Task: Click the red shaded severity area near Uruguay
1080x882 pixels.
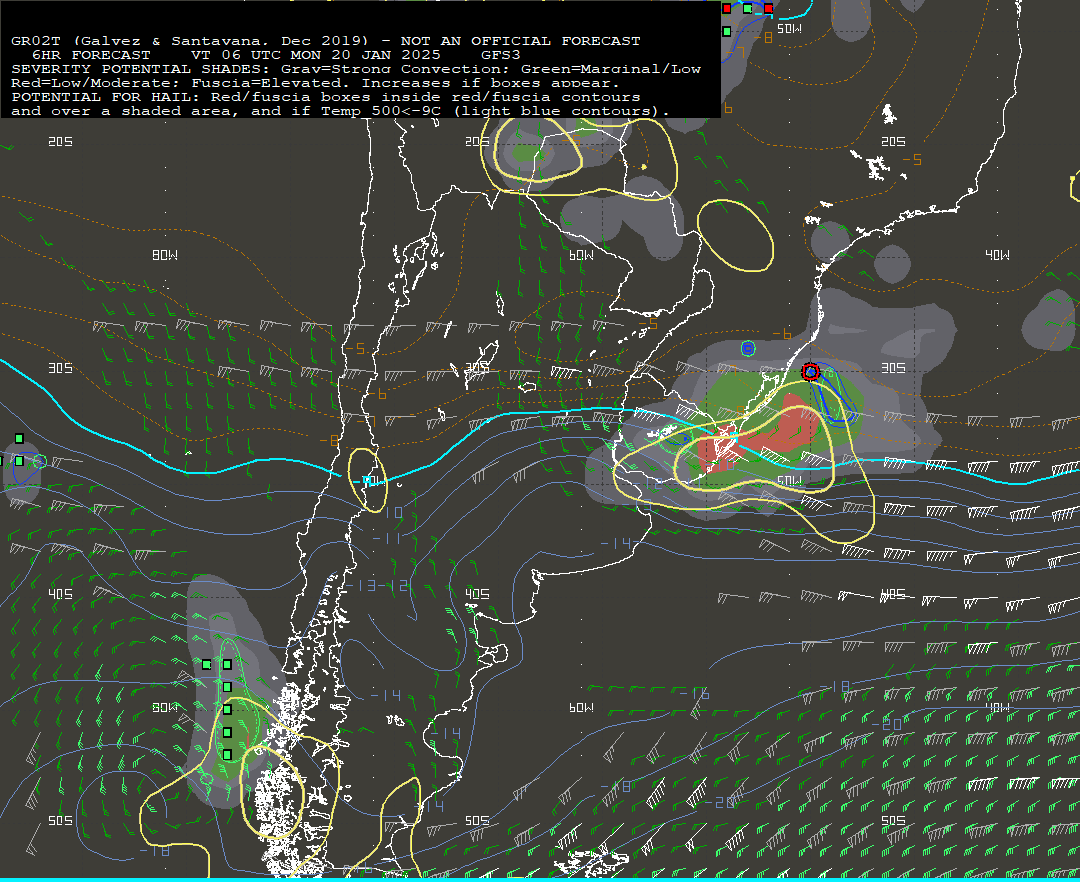Action: coord(778,432)
